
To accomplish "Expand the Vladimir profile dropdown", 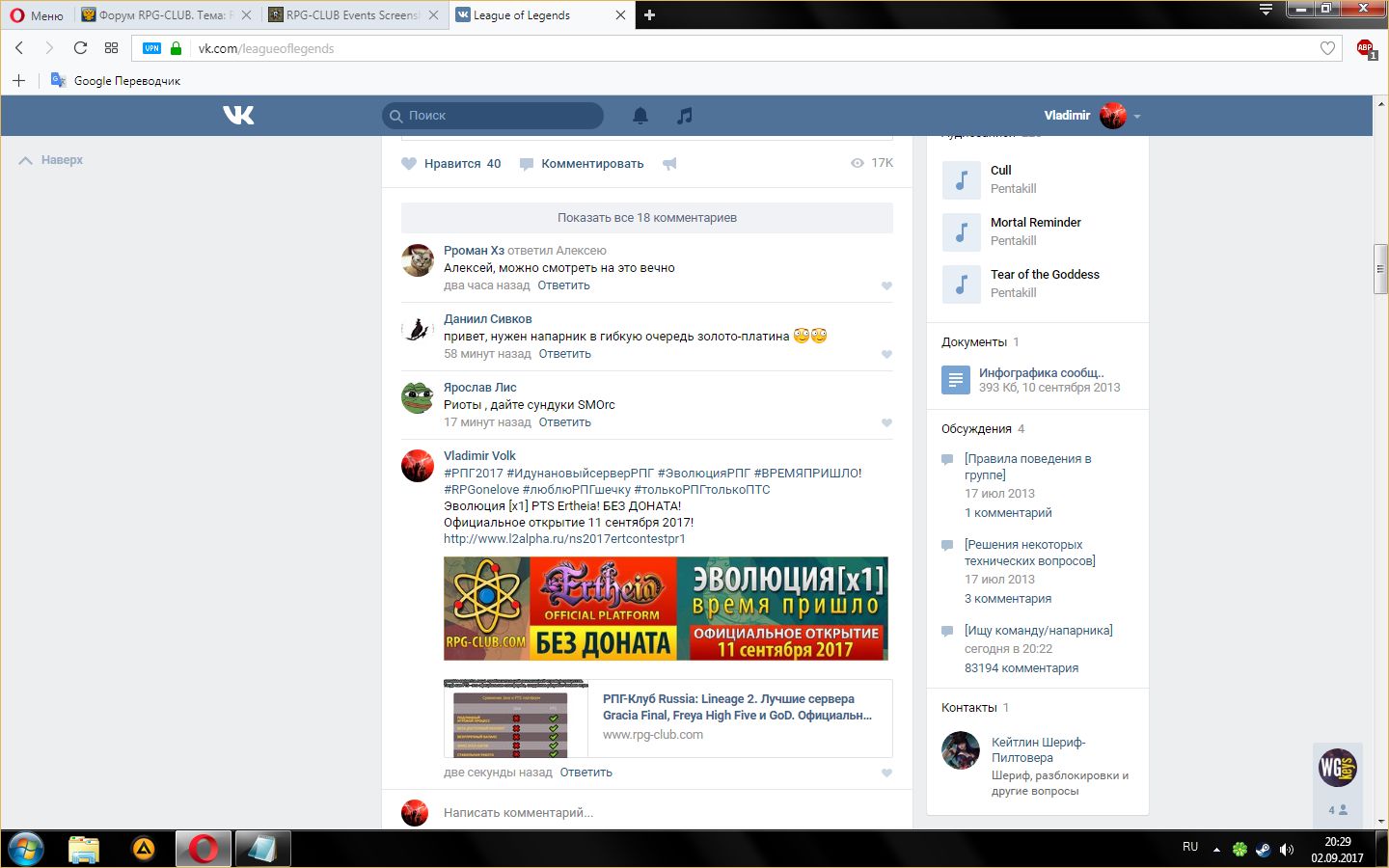I will point(1092,116).
